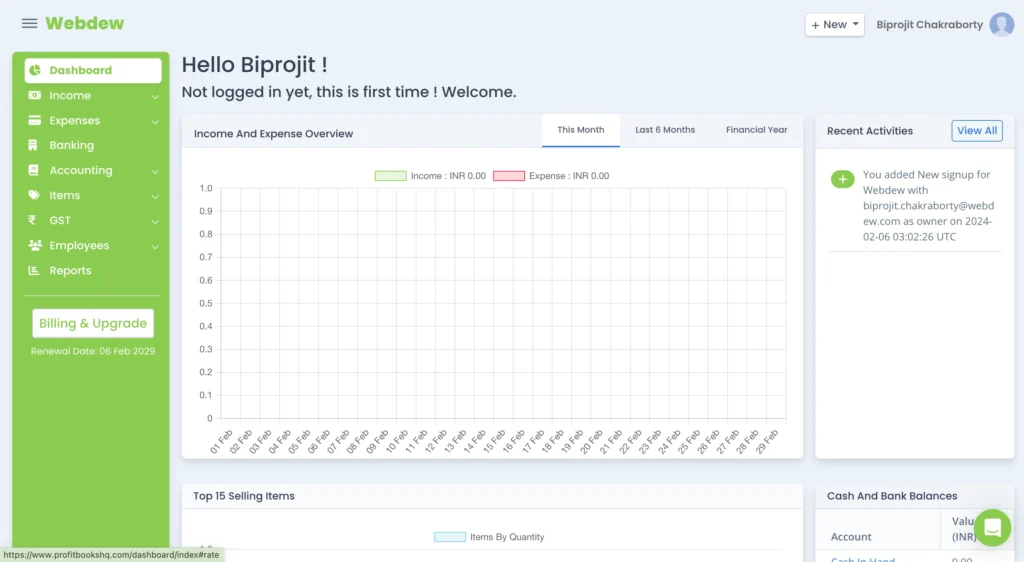1024x562 pixels.
Task: Expand the GST submenu chevron
Action: 155,221
